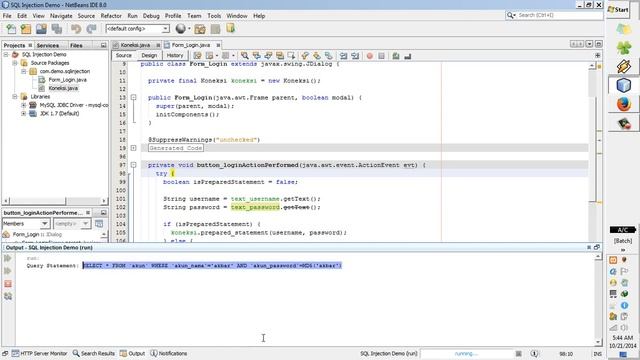Click the Open Project toolbar icon
Screen dimensions: 640x360
point(41,29)
